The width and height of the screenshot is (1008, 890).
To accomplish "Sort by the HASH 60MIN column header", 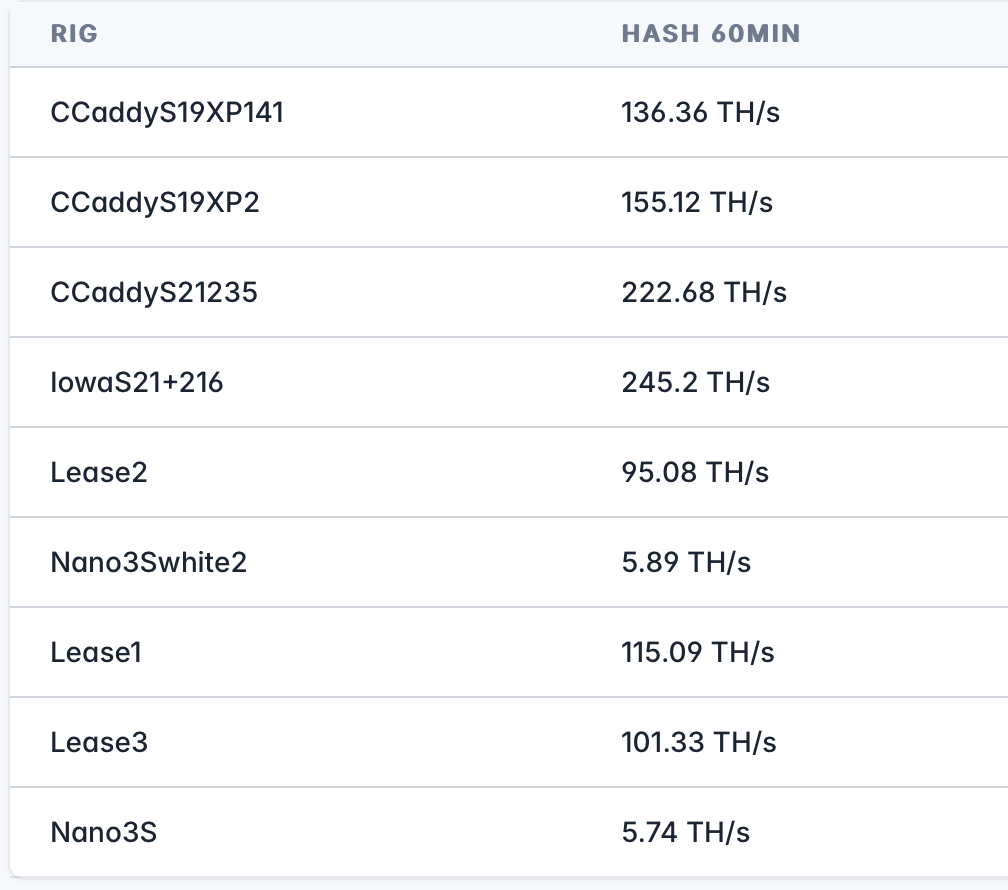I will [x=711, y=34].
